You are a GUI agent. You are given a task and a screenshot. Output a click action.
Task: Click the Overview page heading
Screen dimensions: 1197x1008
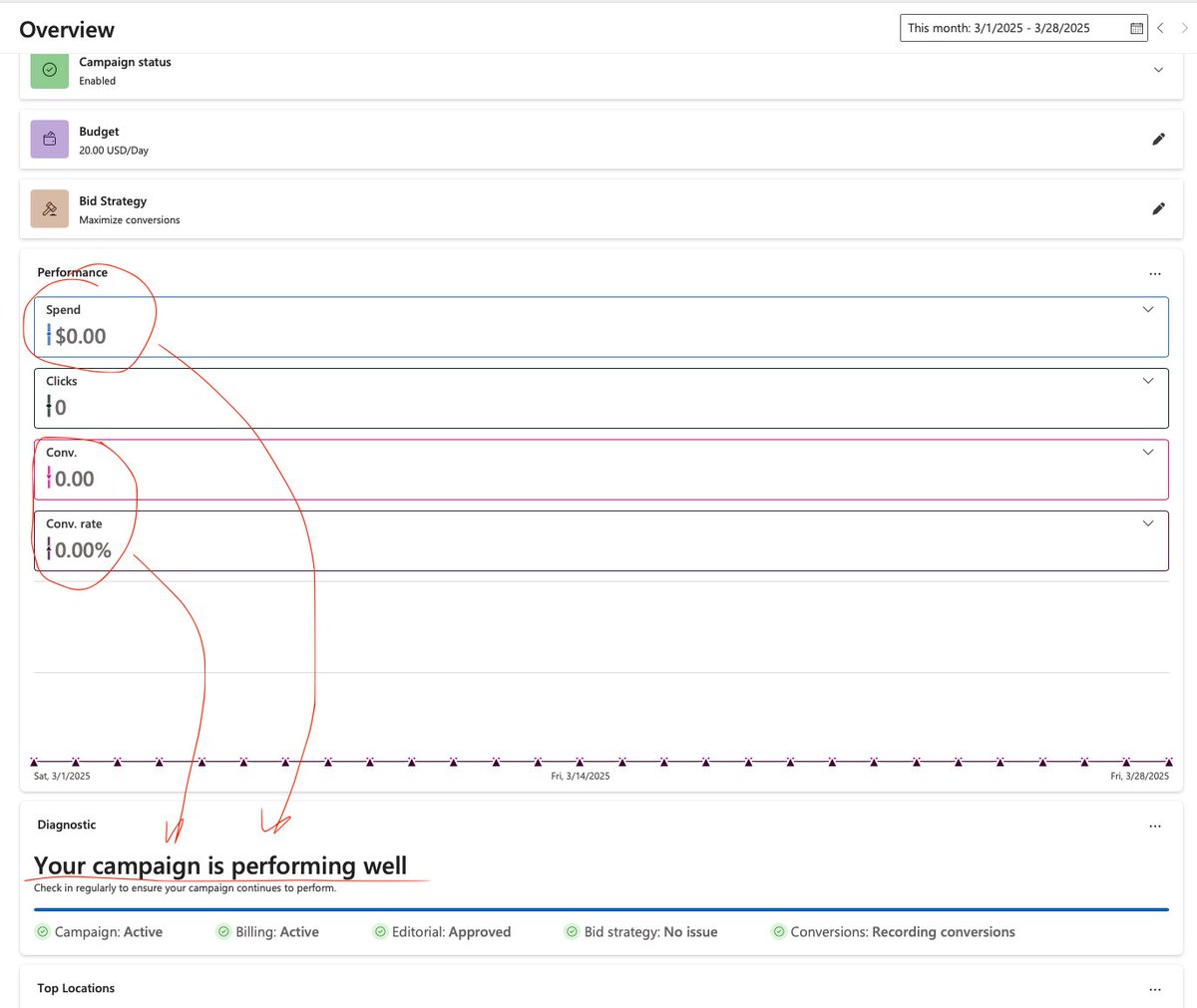coord(67,30)
